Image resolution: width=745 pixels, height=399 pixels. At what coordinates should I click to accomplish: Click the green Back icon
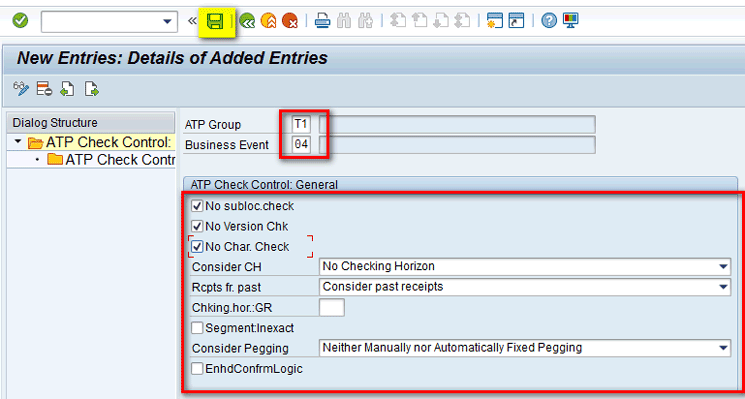coord(247,21)
